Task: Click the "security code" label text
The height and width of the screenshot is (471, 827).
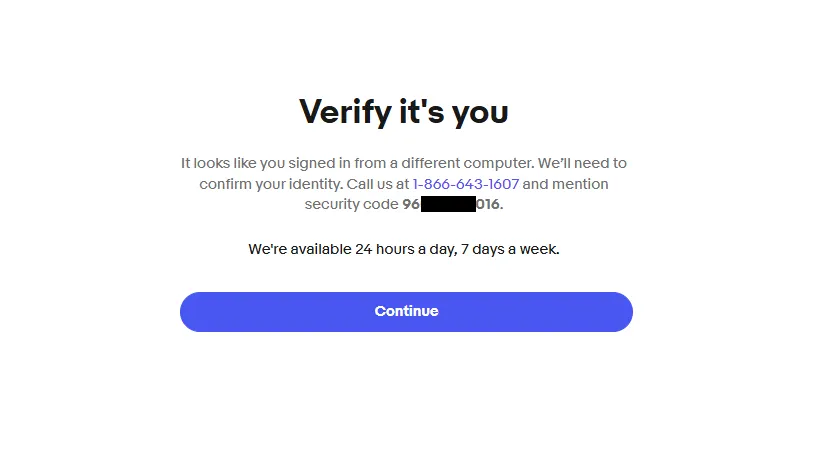Action: [351, 205]
